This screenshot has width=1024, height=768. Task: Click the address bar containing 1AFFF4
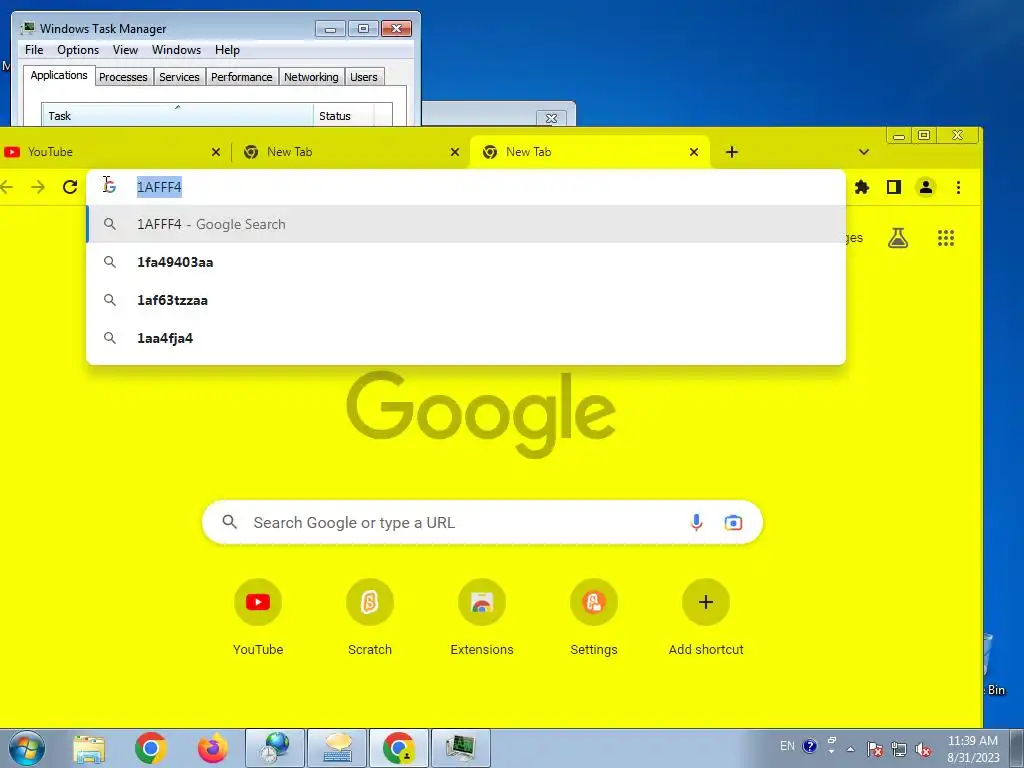tap(466, 187)
